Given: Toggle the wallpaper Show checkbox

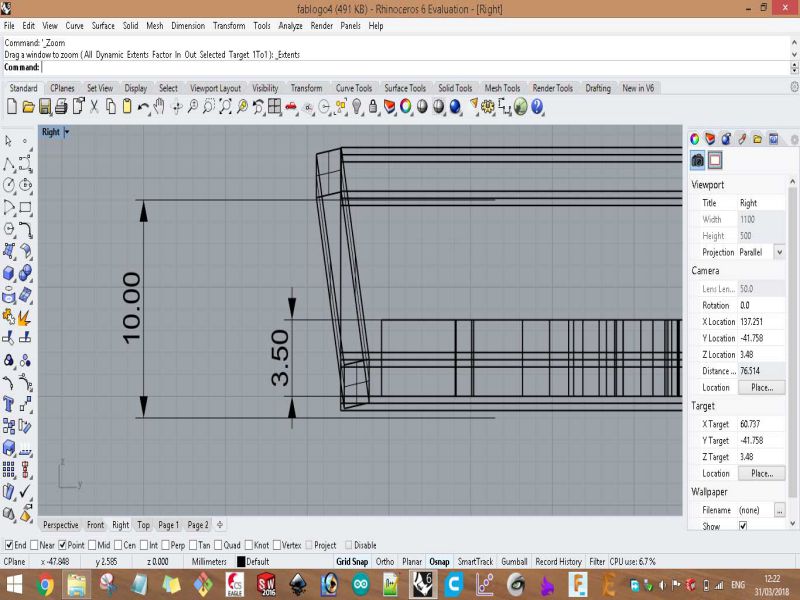Looking at the screenshot, I should click(742, 526).
